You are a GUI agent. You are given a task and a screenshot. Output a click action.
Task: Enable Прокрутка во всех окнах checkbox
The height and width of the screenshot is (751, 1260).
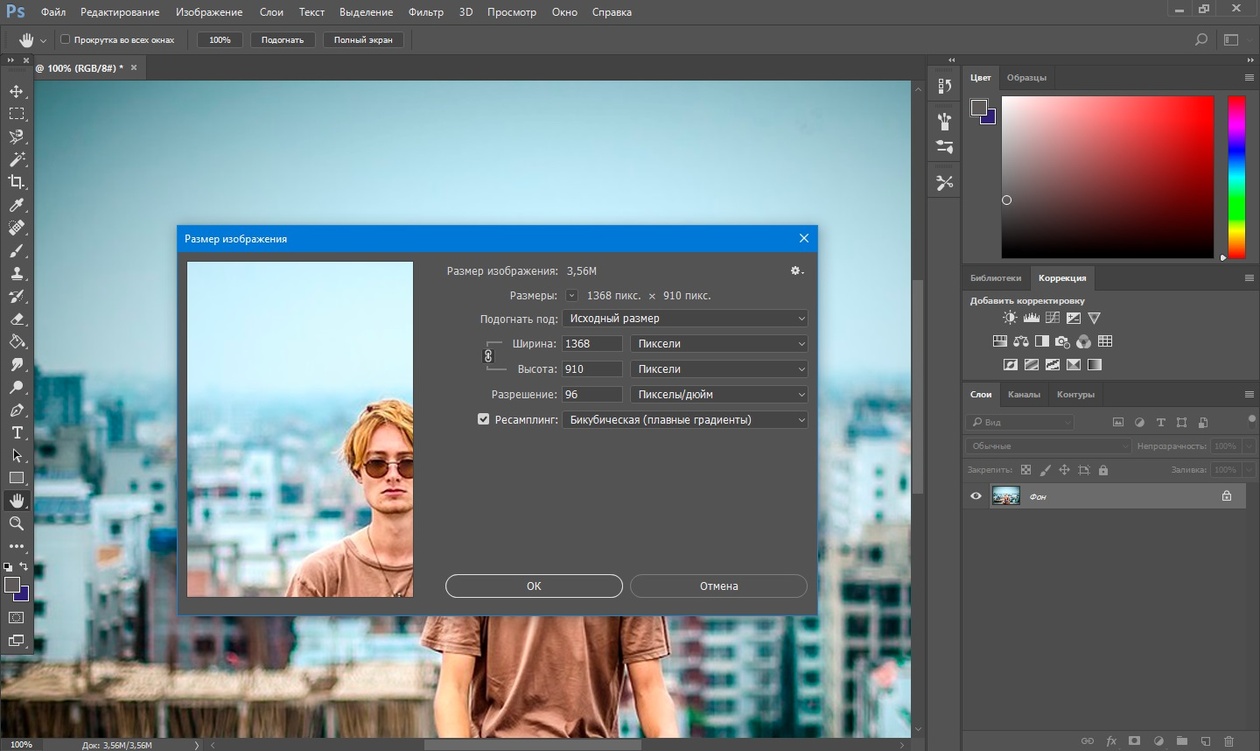point(66,40)
